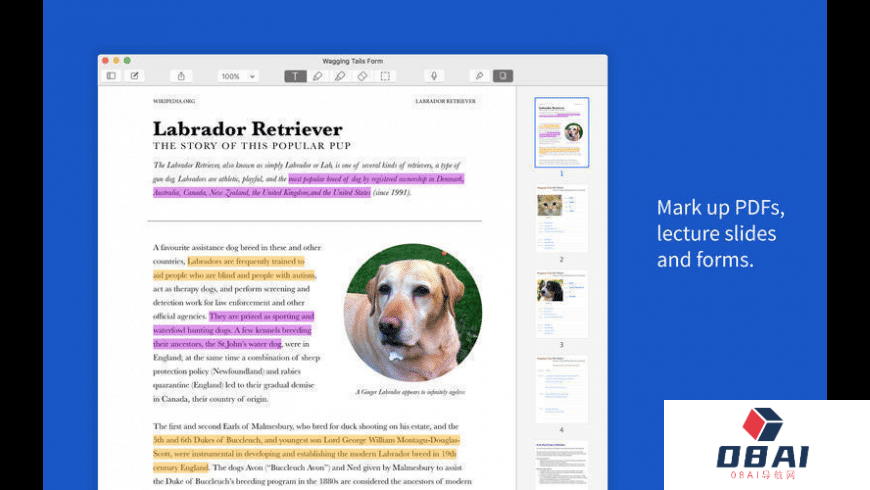Click the window title 'Wagging Tails Form'
The width and height of the screenshot is (870, 490).
(352, 61)
